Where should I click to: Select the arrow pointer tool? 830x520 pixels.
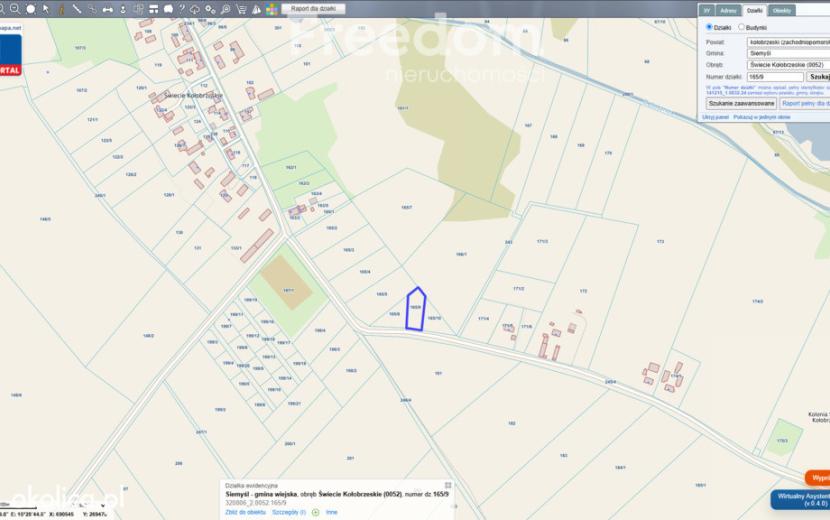tap(46, 9)
